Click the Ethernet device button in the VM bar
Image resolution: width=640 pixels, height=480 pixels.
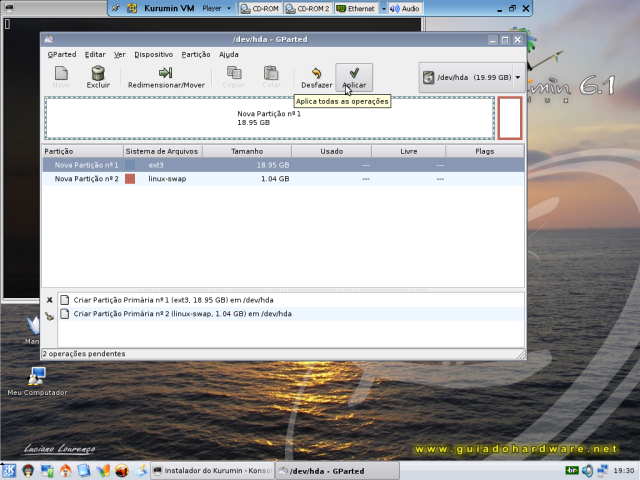pyautogui.click(x=356, y=8)
